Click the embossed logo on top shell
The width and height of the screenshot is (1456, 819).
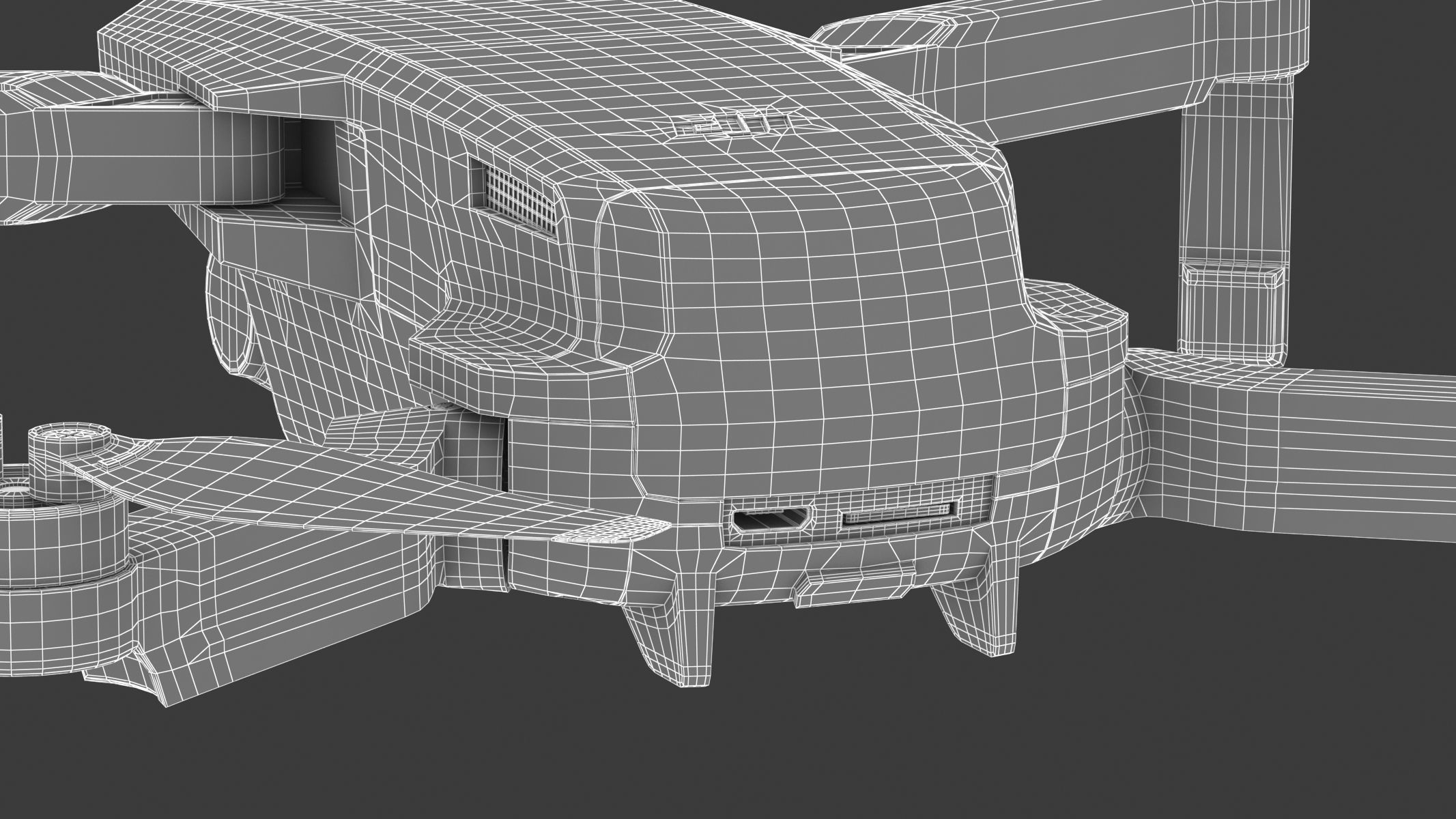(731, 124)
